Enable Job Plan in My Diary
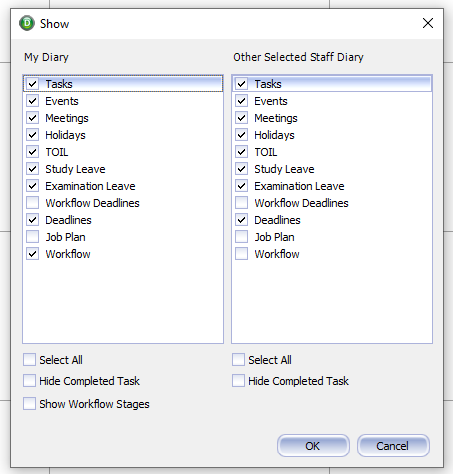Screen dimensions: 453x474 [33, 237]
